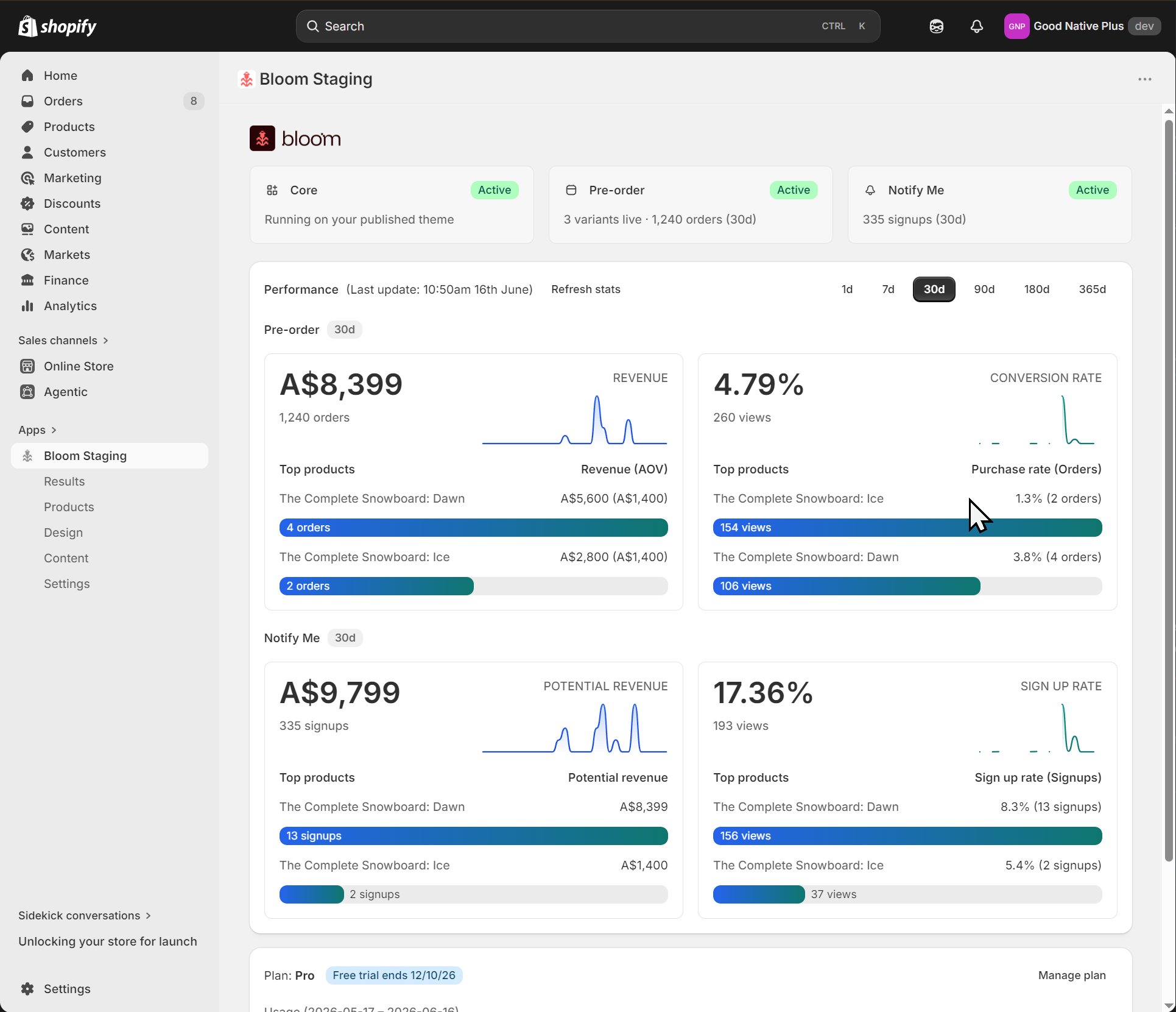Click '335 signups (30d)' text

coord(914,219)
